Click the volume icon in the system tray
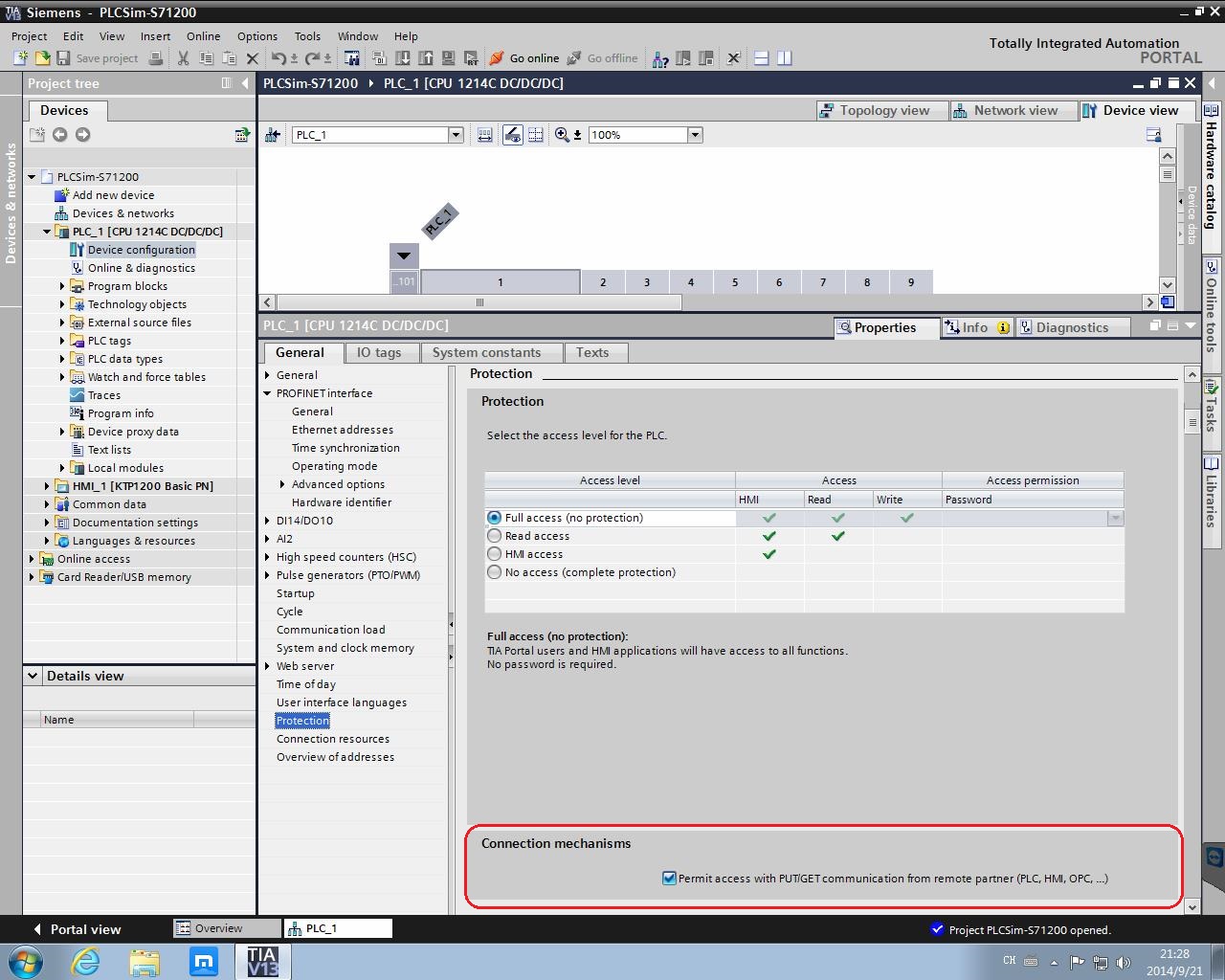Screen dimensions: 1225x980 pos(1124,962)
